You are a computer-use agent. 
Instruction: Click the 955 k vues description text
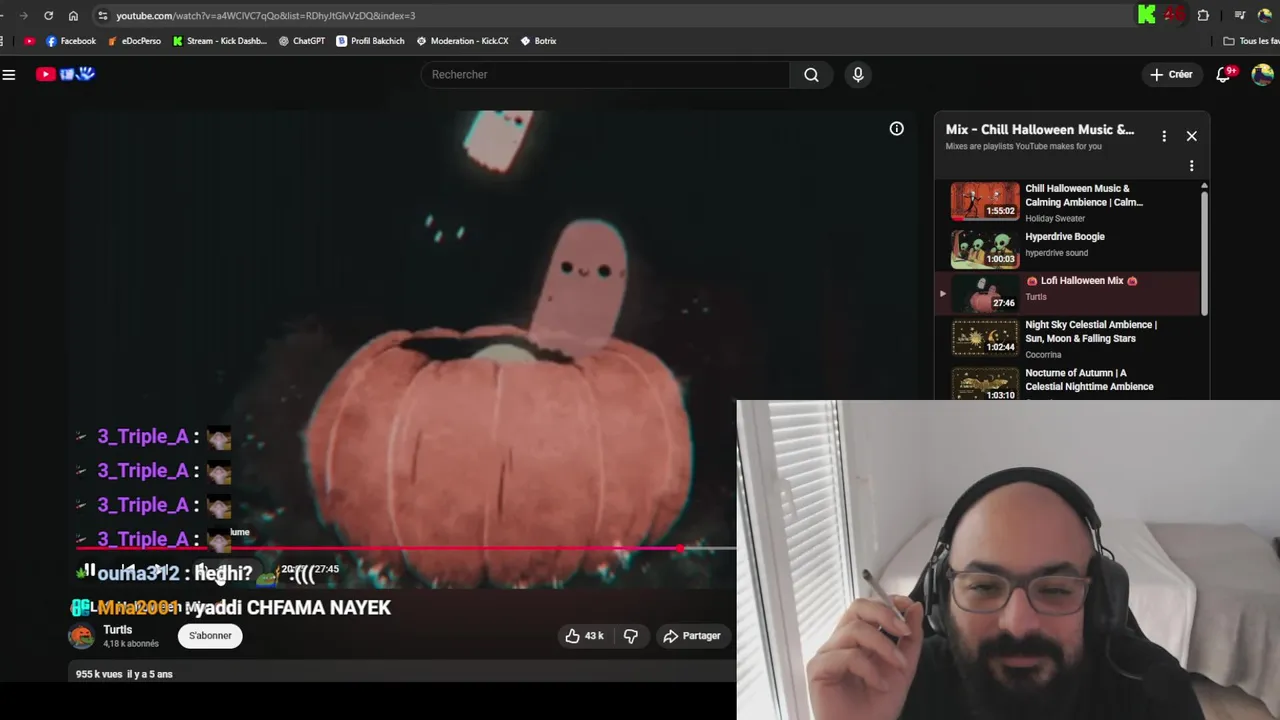124,674
